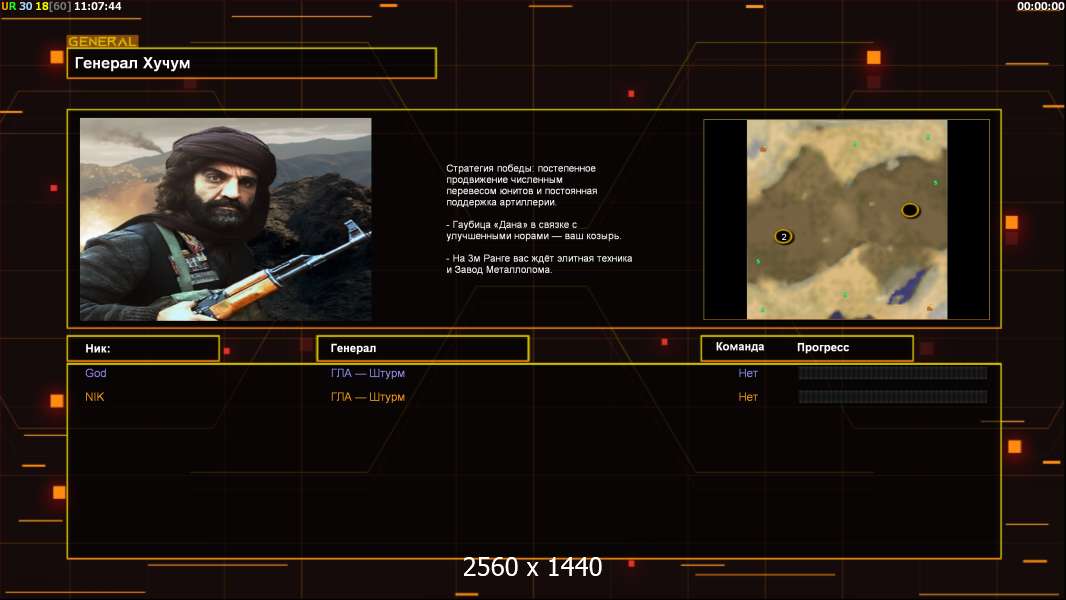The image size is (1066, 600).
Task: Click the orange square left of the general title
Action: click(x=57, y=58)
